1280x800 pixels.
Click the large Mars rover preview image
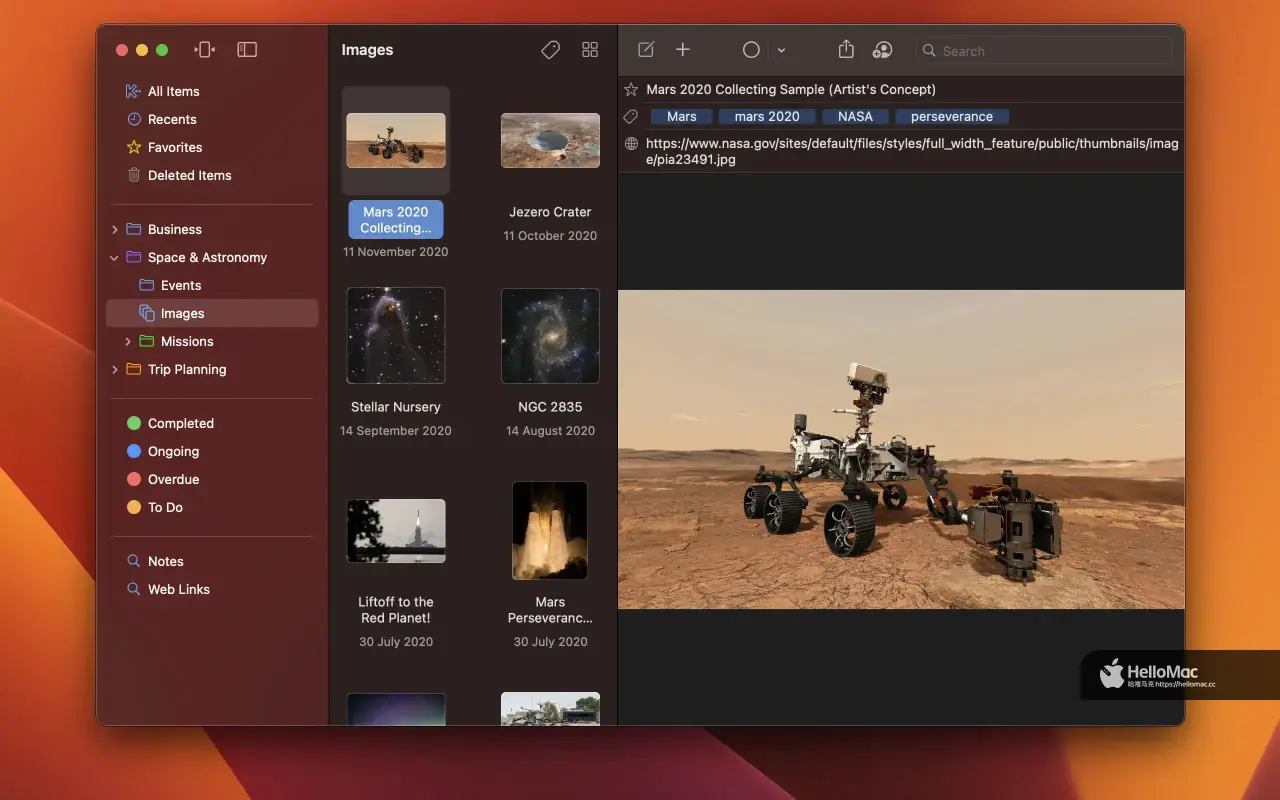tap(901, 449)
